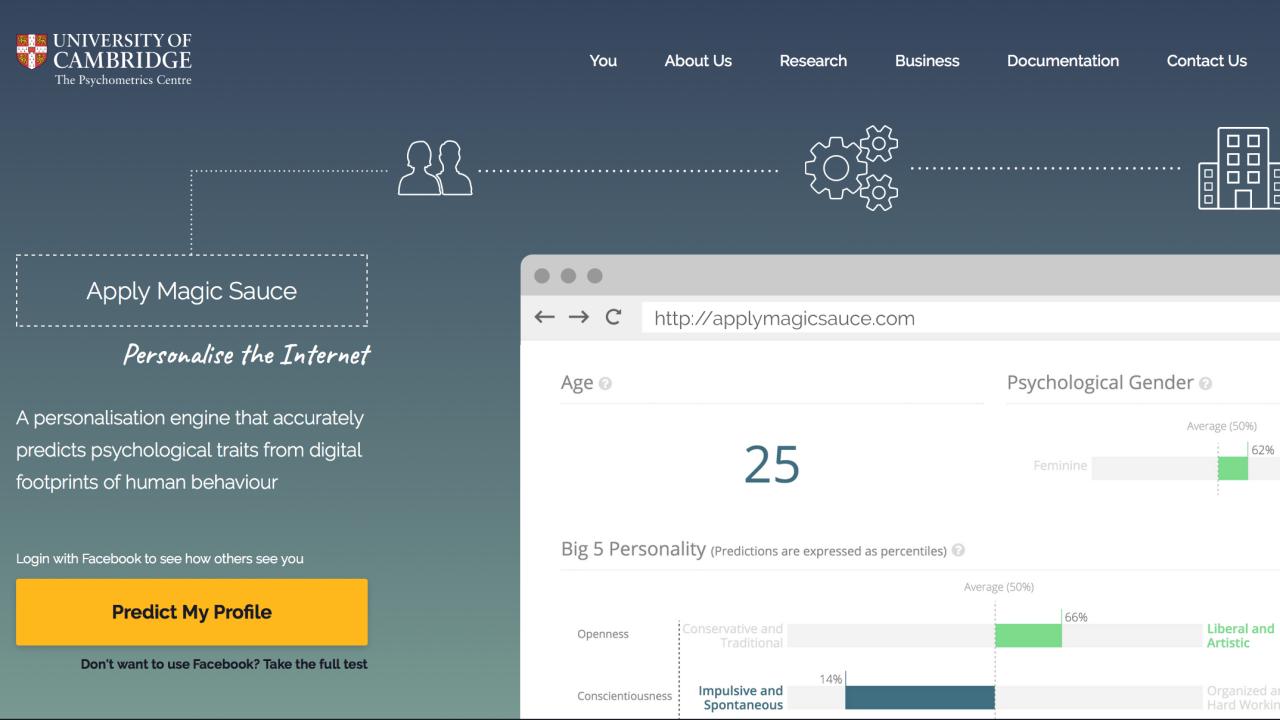
Task: Click the "Personalise the Internet" tagline
Action: [246, 355]
